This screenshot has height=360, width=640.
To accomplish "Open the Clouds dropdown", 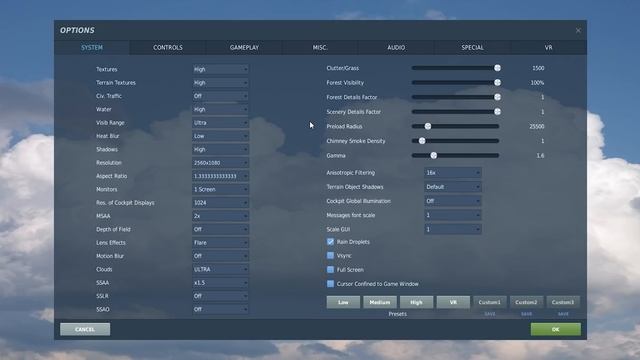I will [220, 269].
